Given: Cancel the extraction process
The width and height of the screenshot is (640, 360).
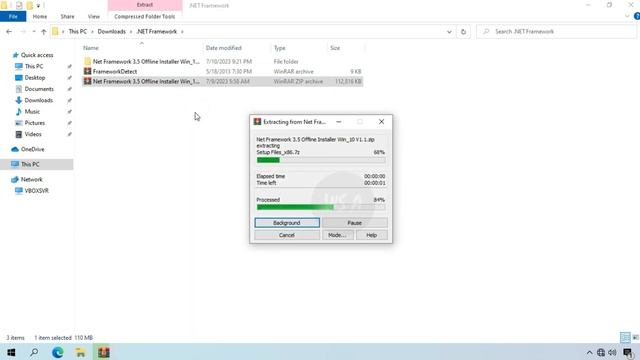Looking at the screenshot, I should [287, 235].
